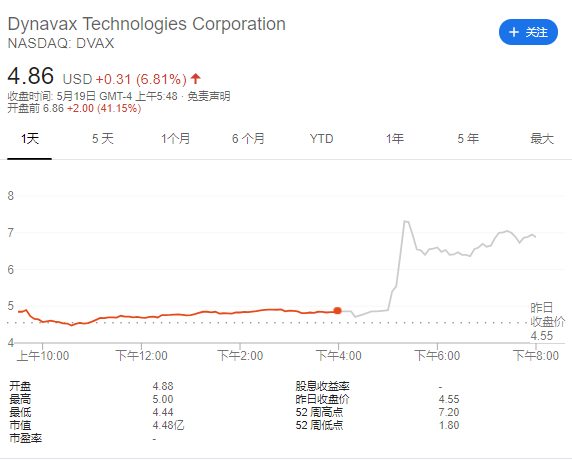Open the 免责声明 disclaimer link
The height and width of the screenshot is (460, 572).
[209, 96]
